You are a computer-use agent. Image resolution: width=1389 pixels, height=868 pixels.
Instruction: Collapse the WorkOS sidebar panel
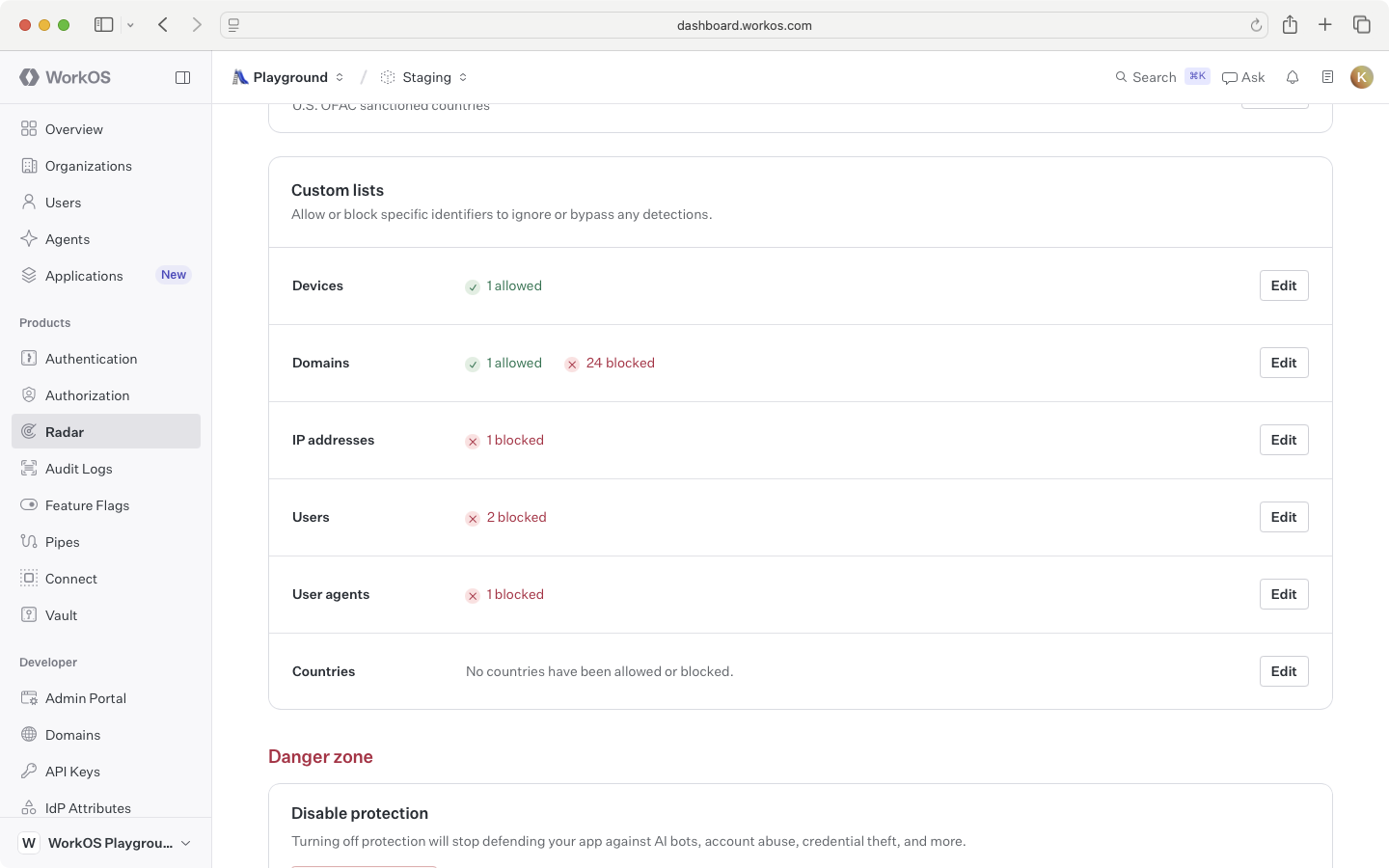coord(182,77)
